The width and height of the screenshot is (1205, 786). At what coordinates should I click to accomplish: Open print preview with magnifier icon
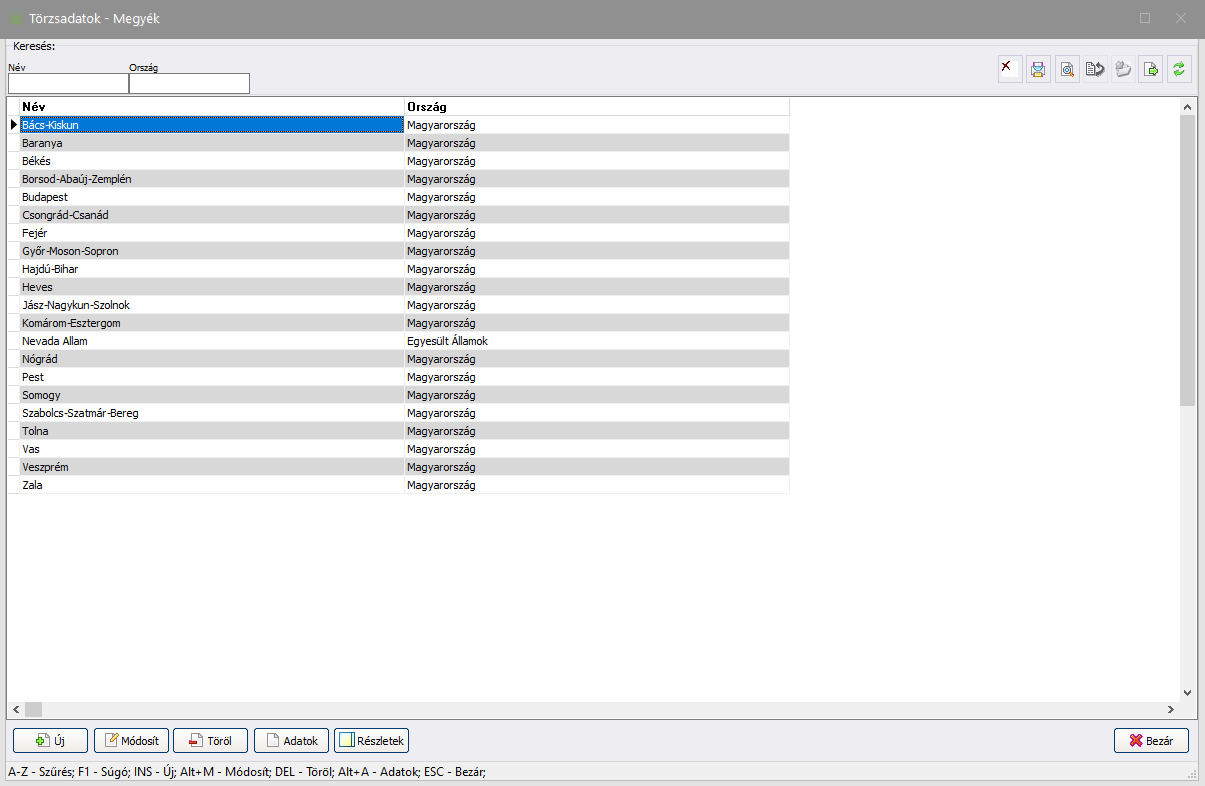[1067, 69]
